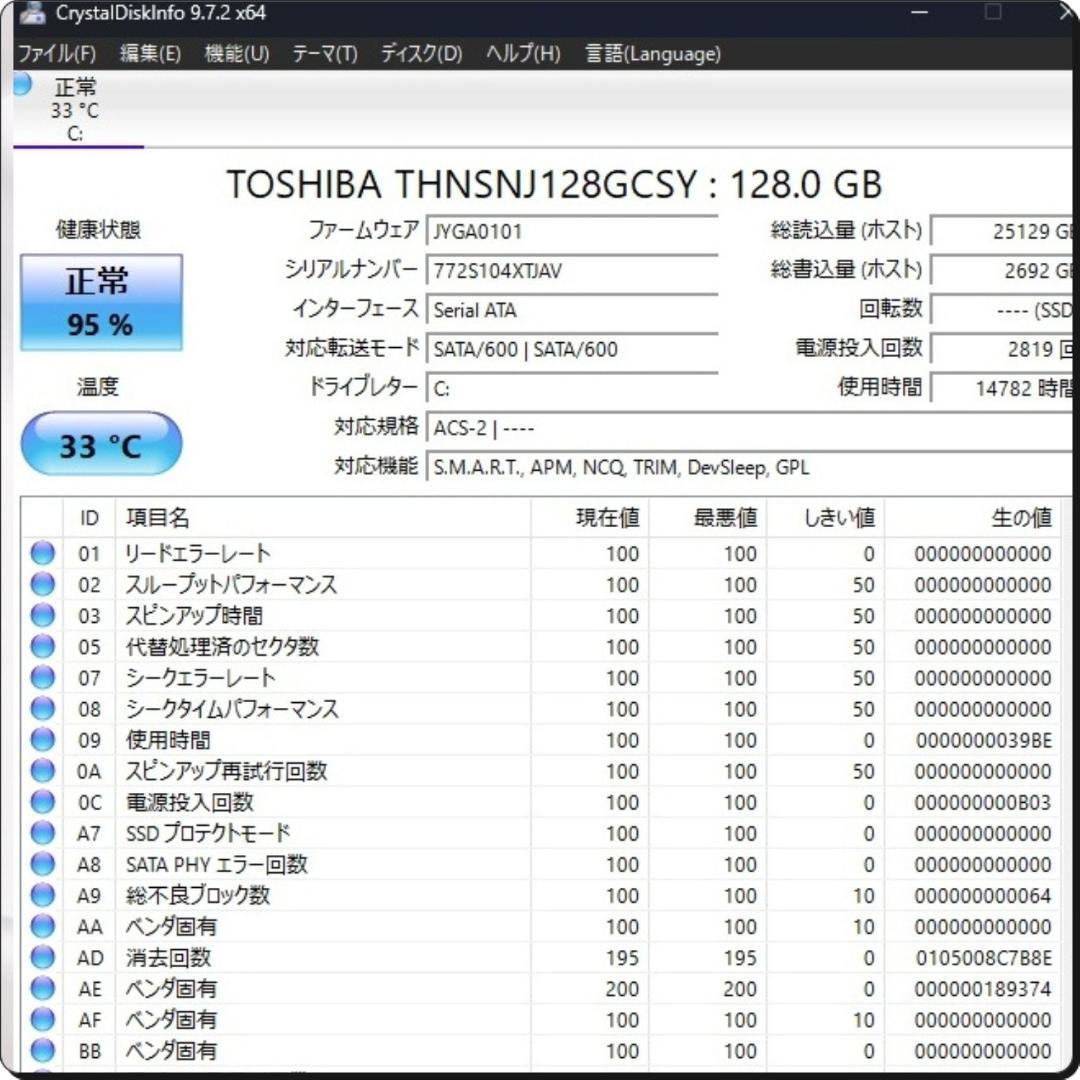Click status icon for 03 スピンアップ時間
1080x1080 pixels.
pos(43,615)
